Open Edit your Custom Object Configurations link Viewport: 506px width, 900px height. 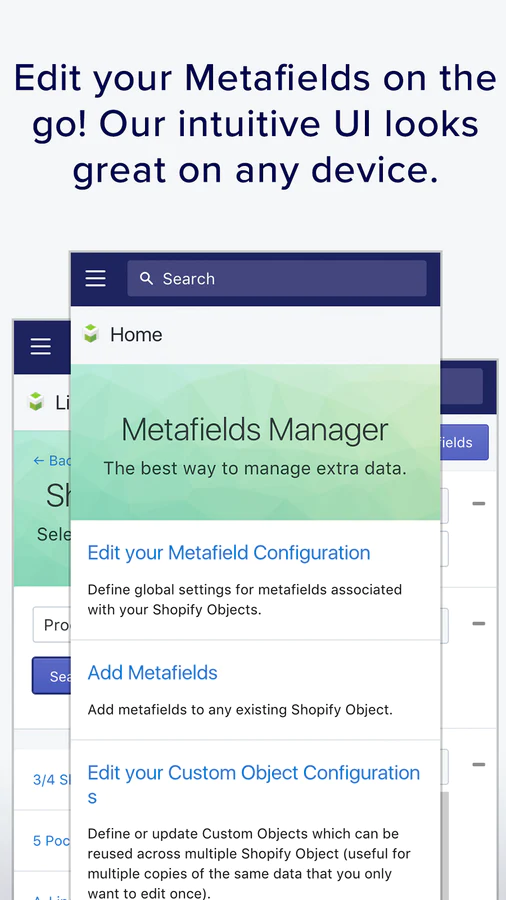click(x=254, y=784)
